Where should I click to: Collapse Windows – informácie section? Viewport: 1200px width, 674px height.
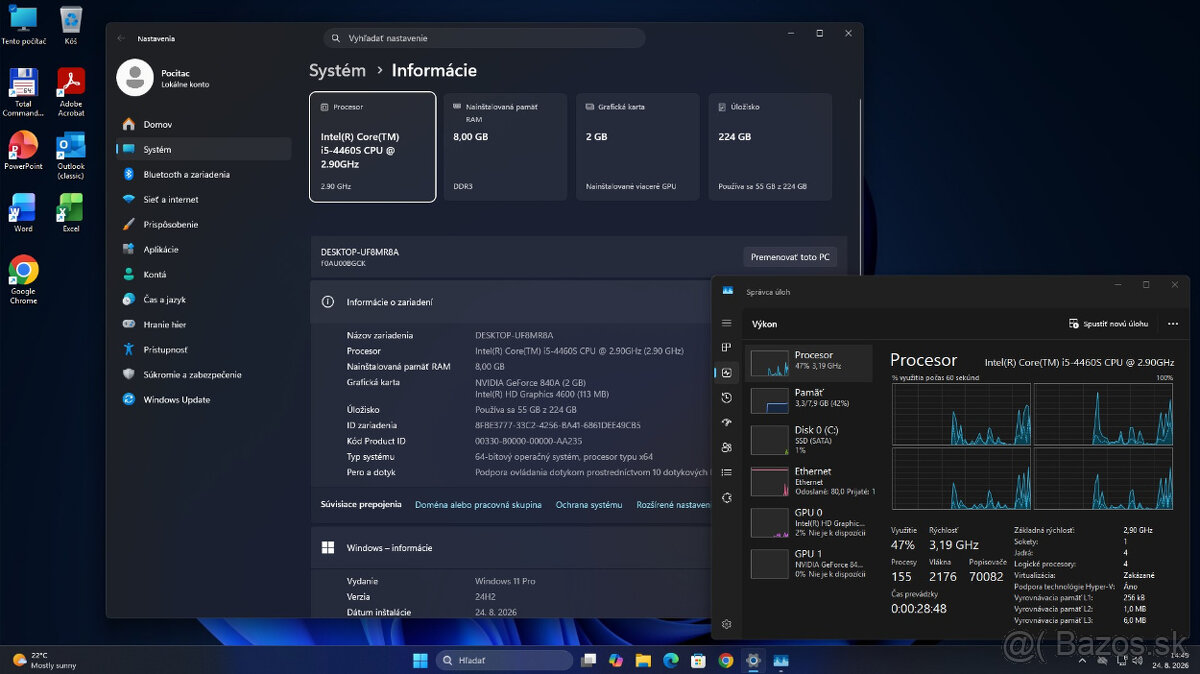pyautogui.click(x=510, y=548)
